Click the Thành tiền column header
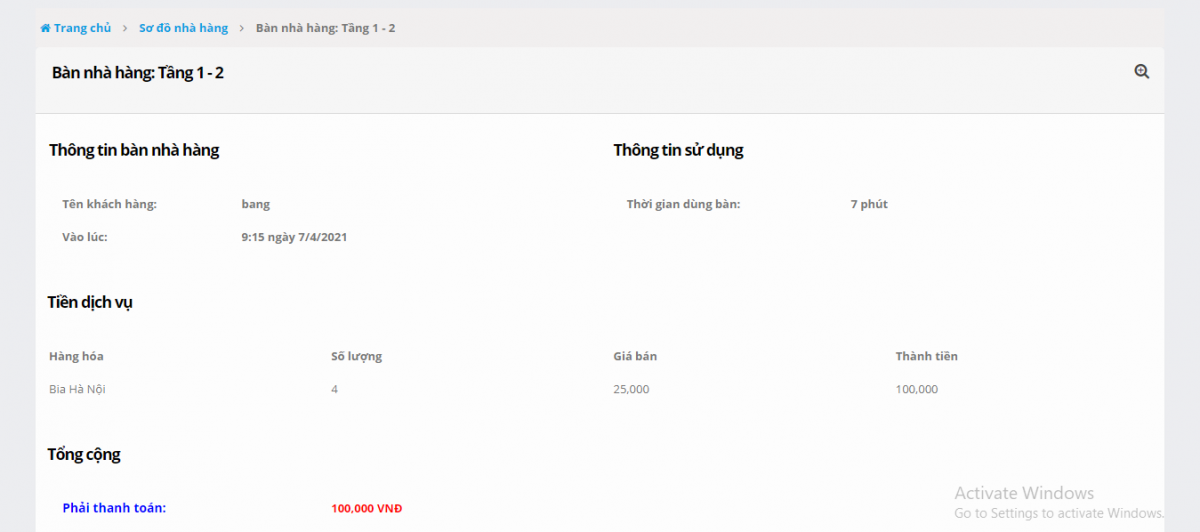The image size is (1200, 532). pyautogui.click(x=926, y=356)
